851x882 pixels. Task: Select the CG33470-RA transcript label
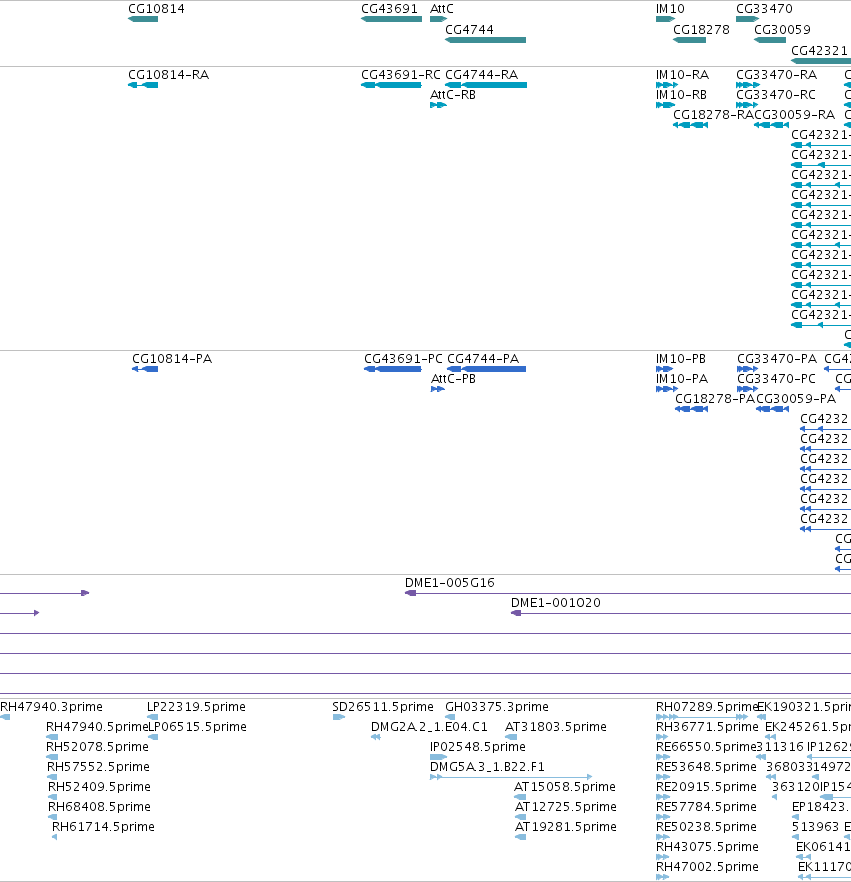pyautogui.click(x=777, y=75)
